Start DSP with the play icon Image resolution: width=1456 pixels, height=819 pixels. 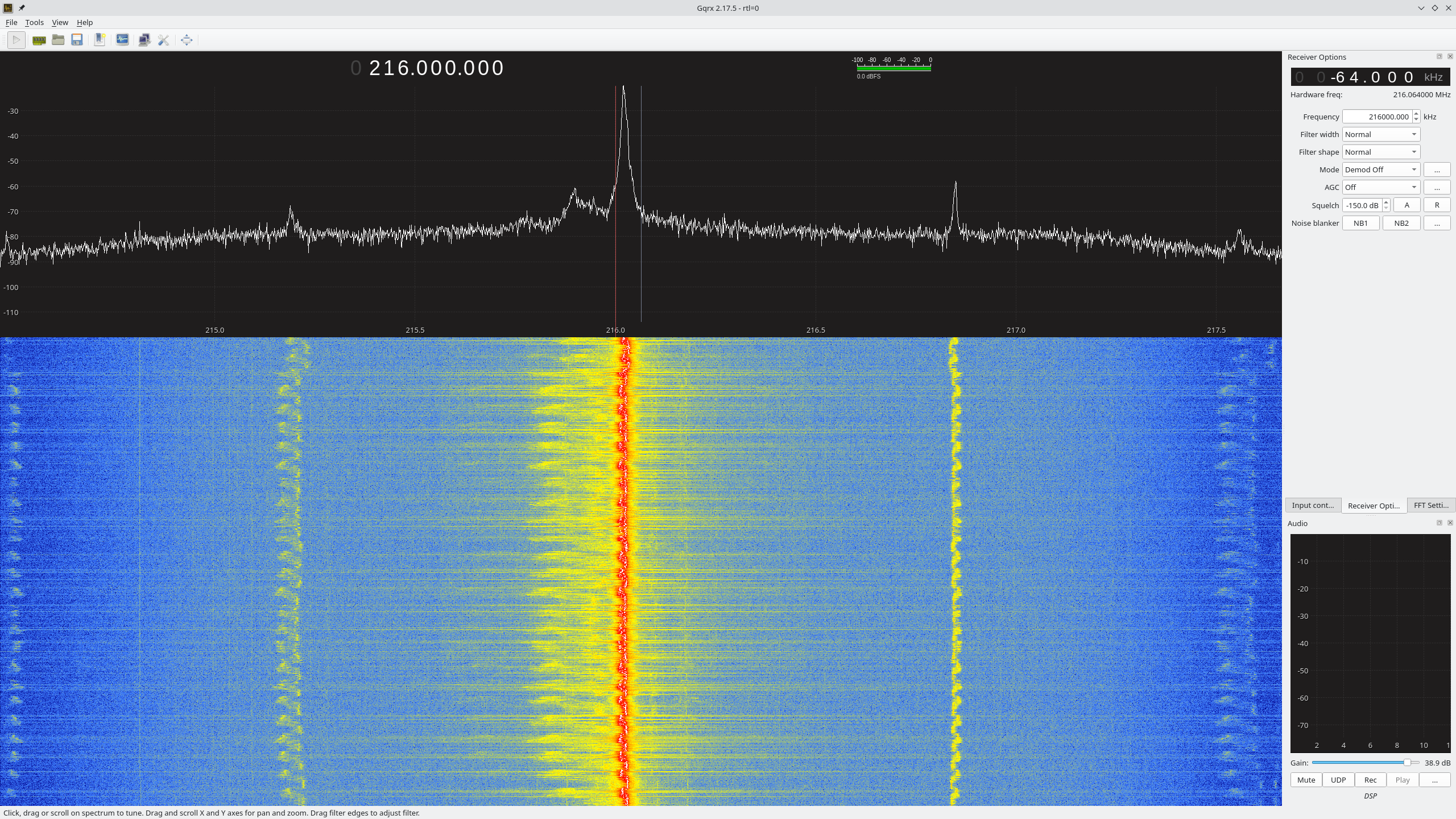click(16, 40)
